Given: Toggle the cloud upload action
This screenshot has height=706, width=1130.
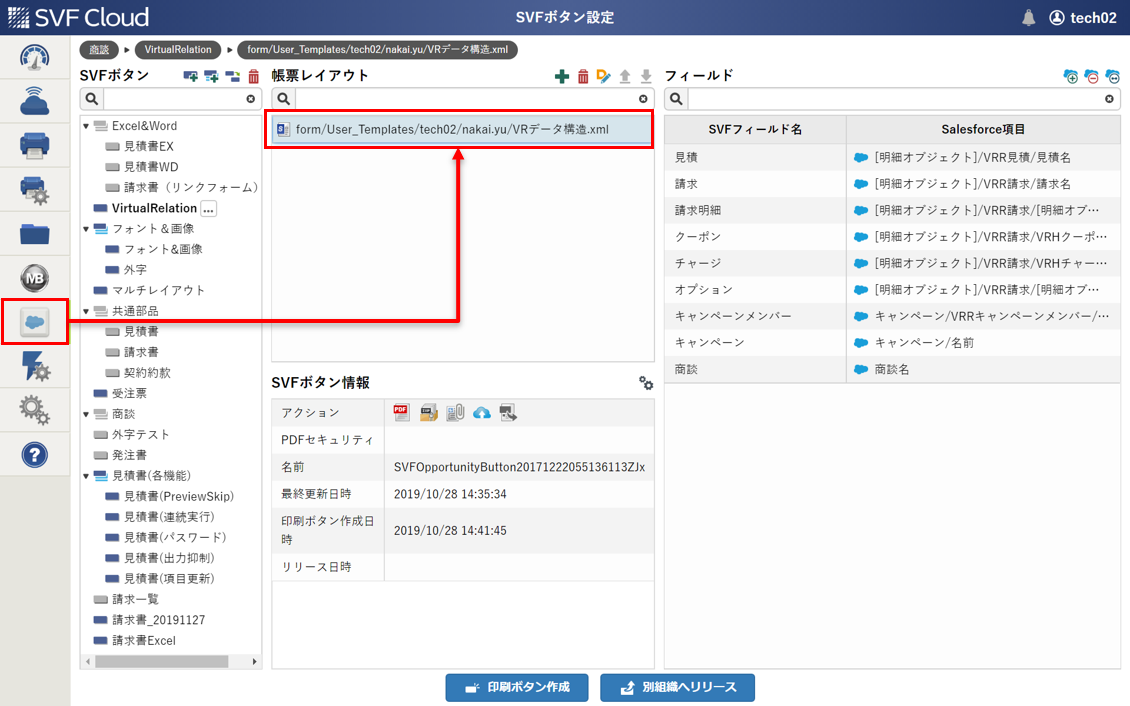Looking at the screenshot, I should click(482, 412).
